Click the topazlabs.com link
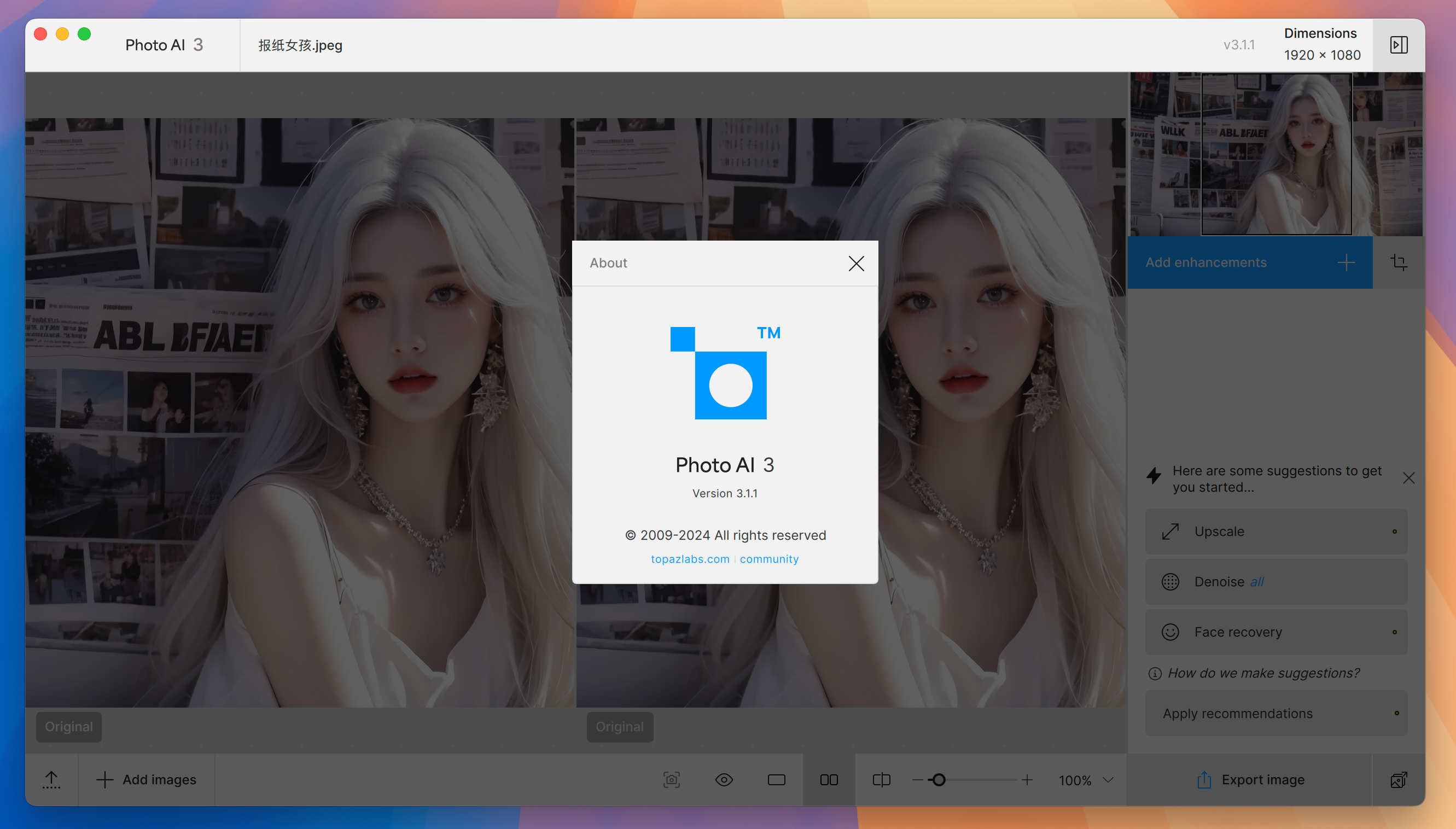This screenshot has height=829, width=1456. coord(690,559)
